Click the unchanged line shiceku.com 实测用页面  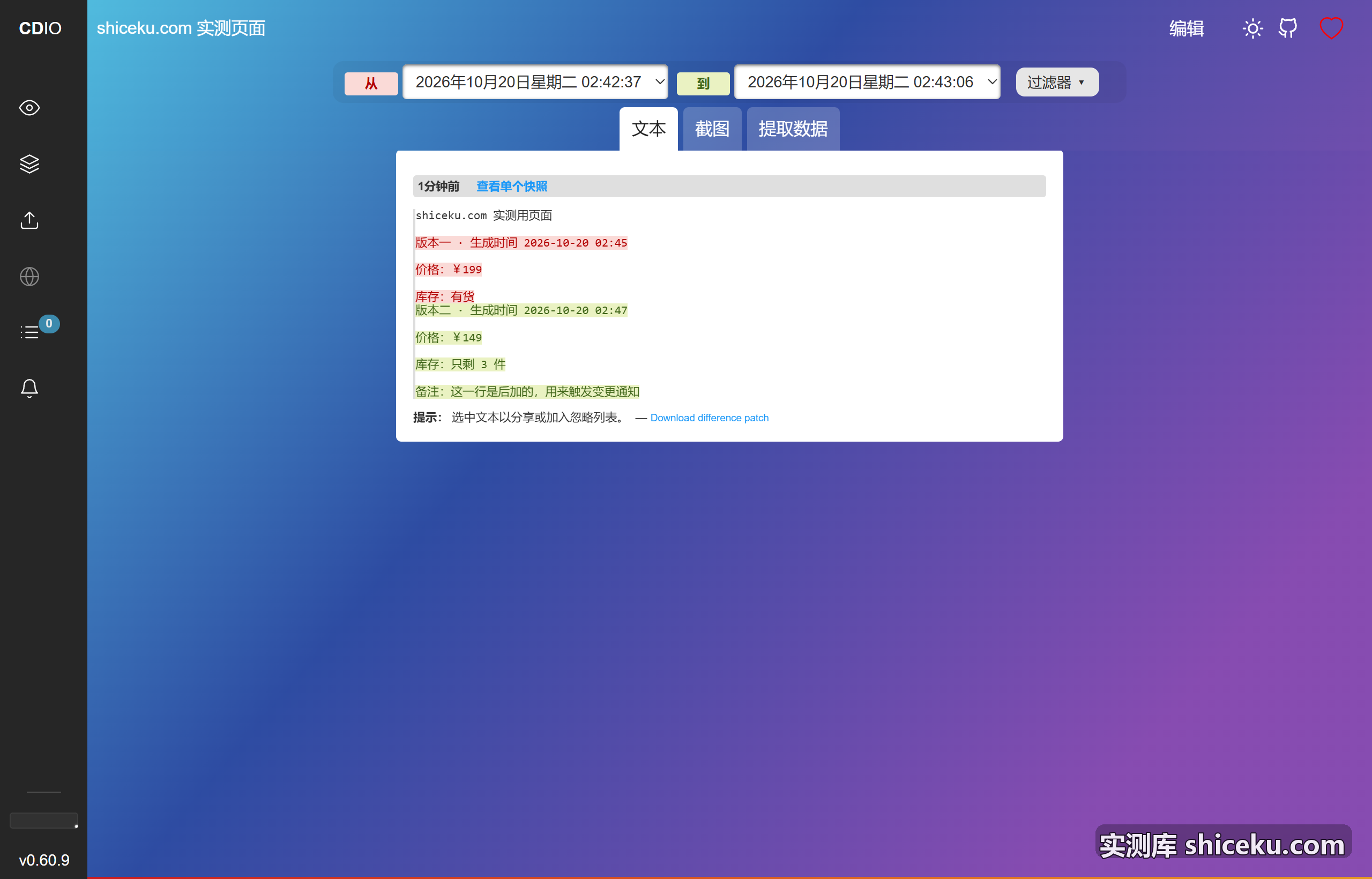click(x=483, y=215)
